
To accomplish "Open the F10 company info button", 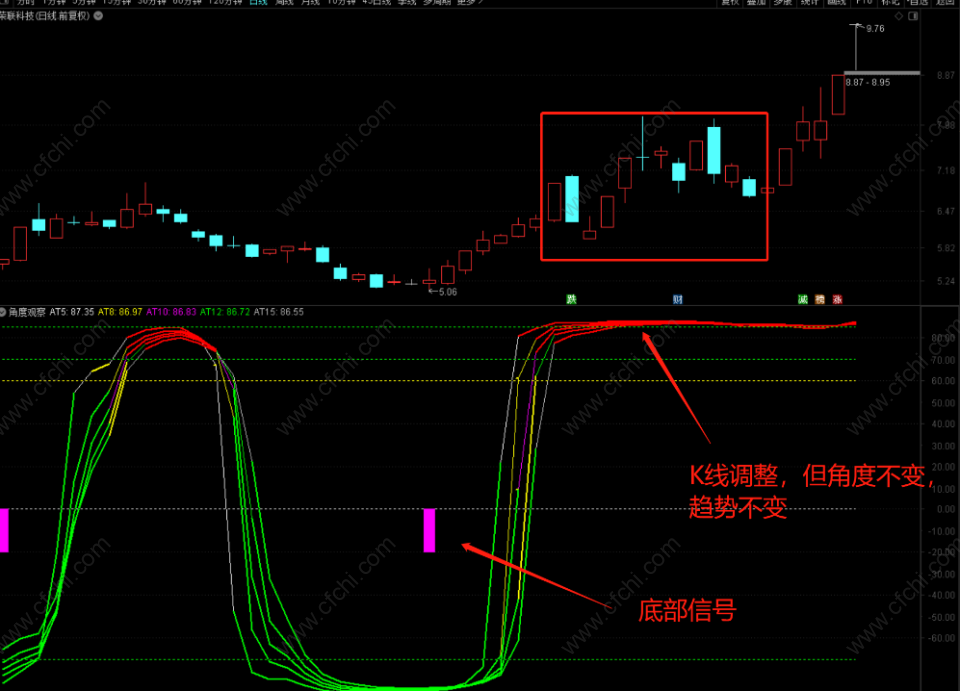I will click(x=864, y=2).
